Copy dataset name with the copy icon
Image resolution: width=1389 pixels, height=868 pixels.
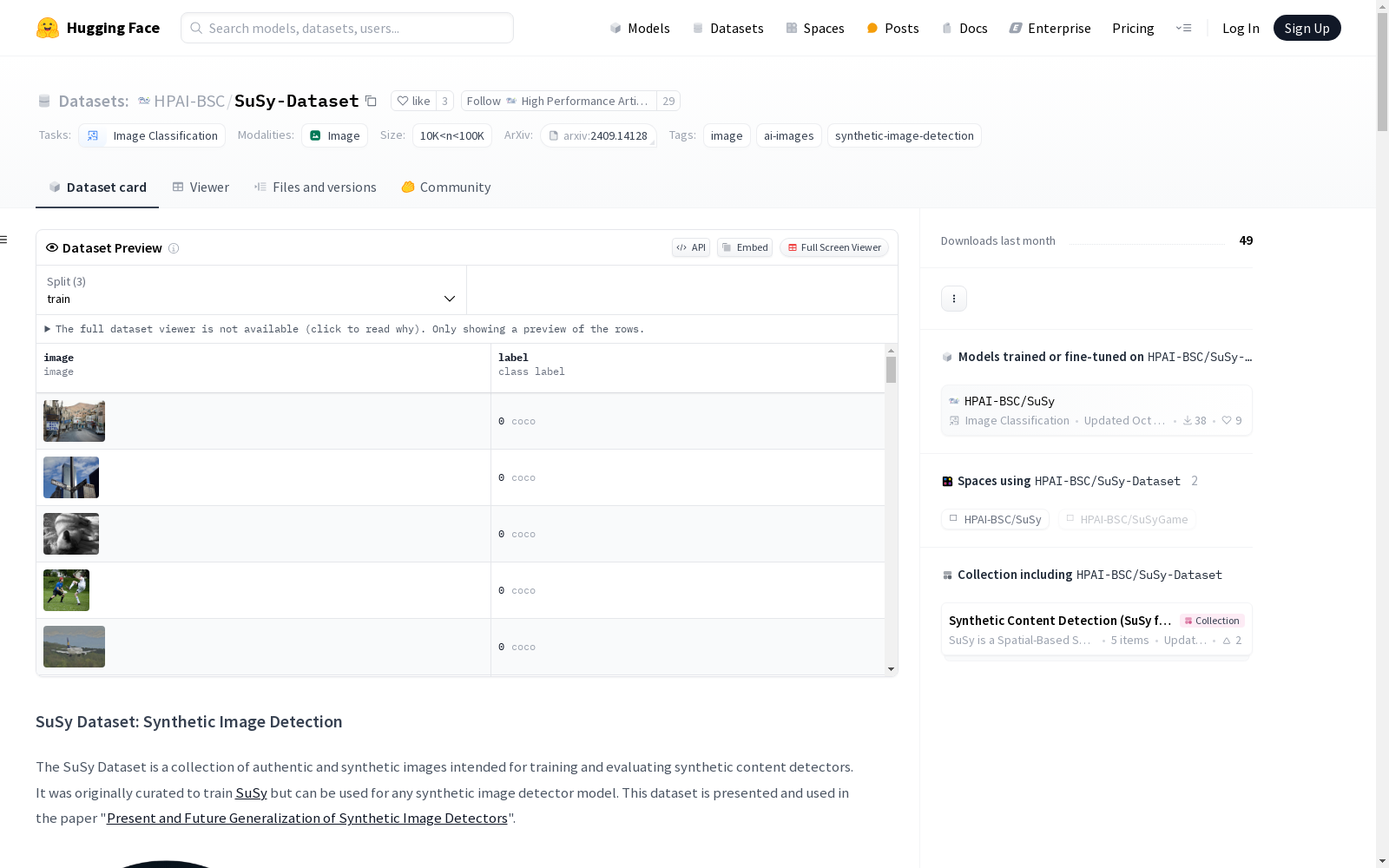point(371,101)
